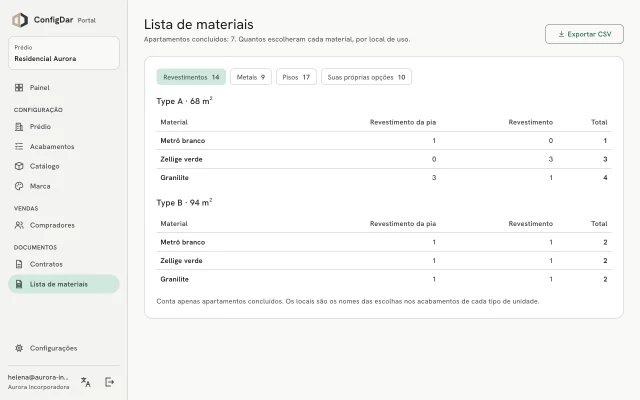The height and width of the screenshot is (400, 640).
Task: Click the ConfigDar logo icon
Action: (x=20, y=20)
